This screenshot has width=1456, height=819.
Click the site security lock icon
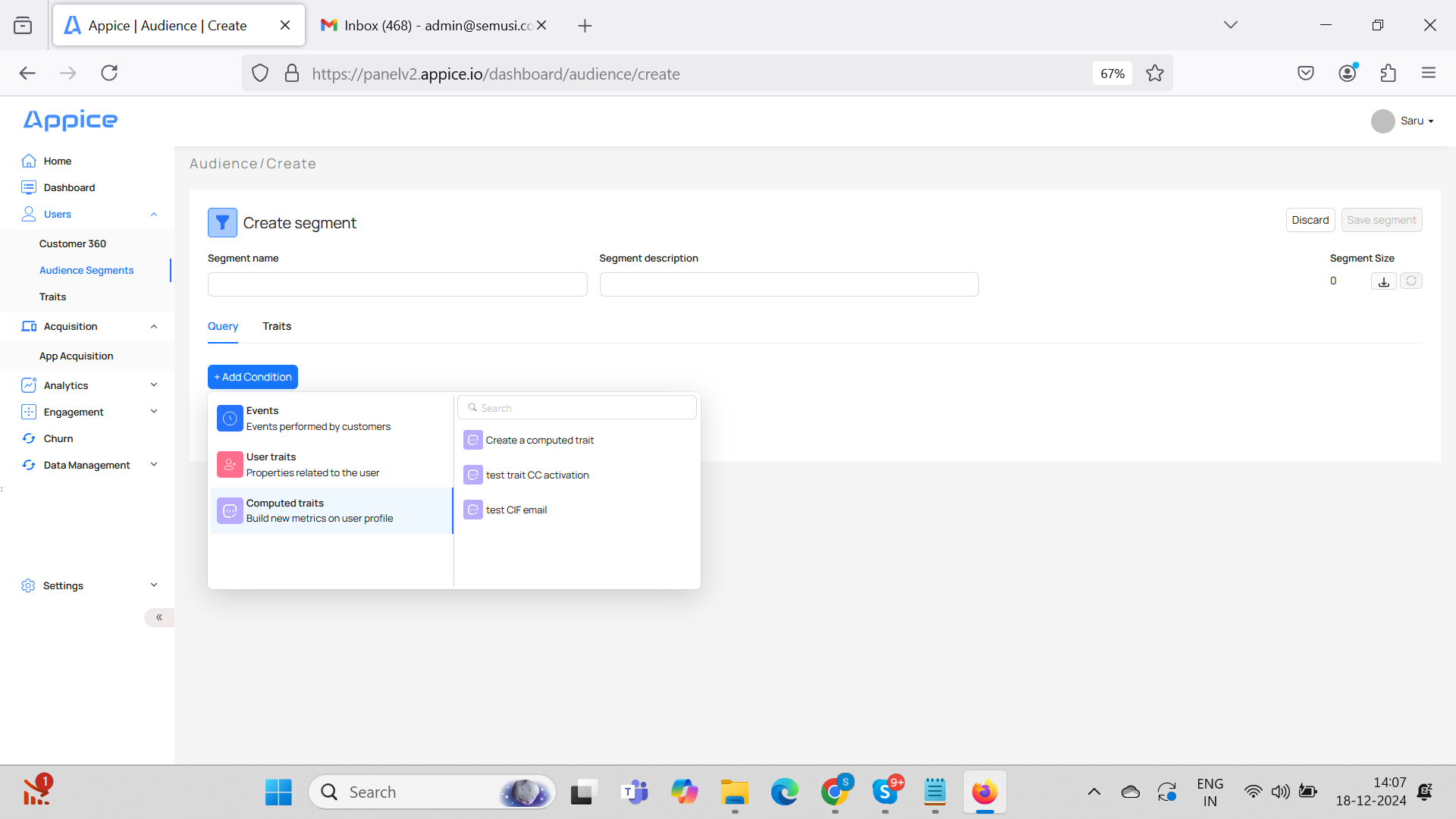coord(292,74)
